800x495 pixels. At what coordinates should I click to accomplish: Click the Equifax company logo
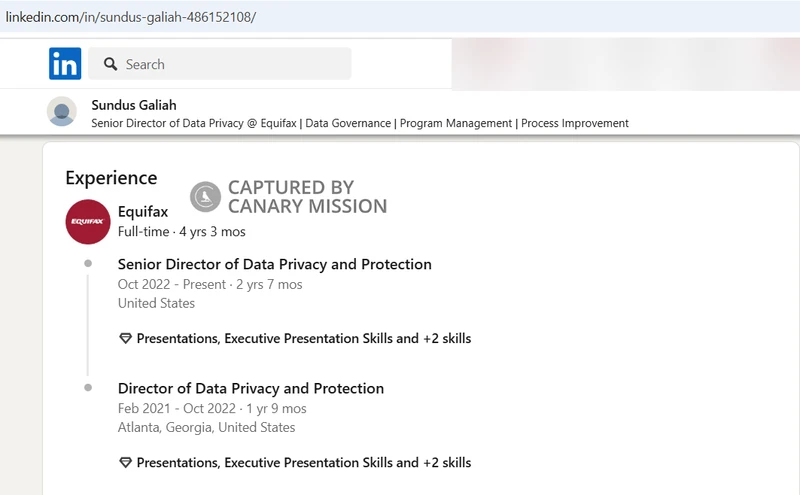(x=88, y=222)
